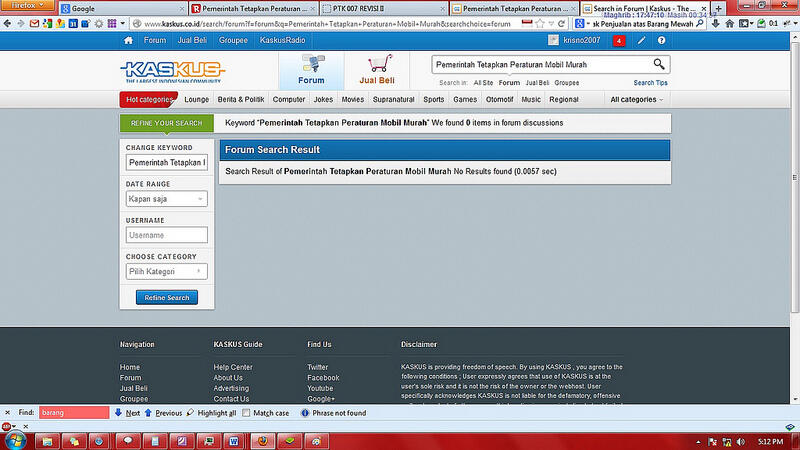The width and height of the screenshot is (800, 450).
Task: Click the browser address bar URL
Action: (x=327, y=24)
